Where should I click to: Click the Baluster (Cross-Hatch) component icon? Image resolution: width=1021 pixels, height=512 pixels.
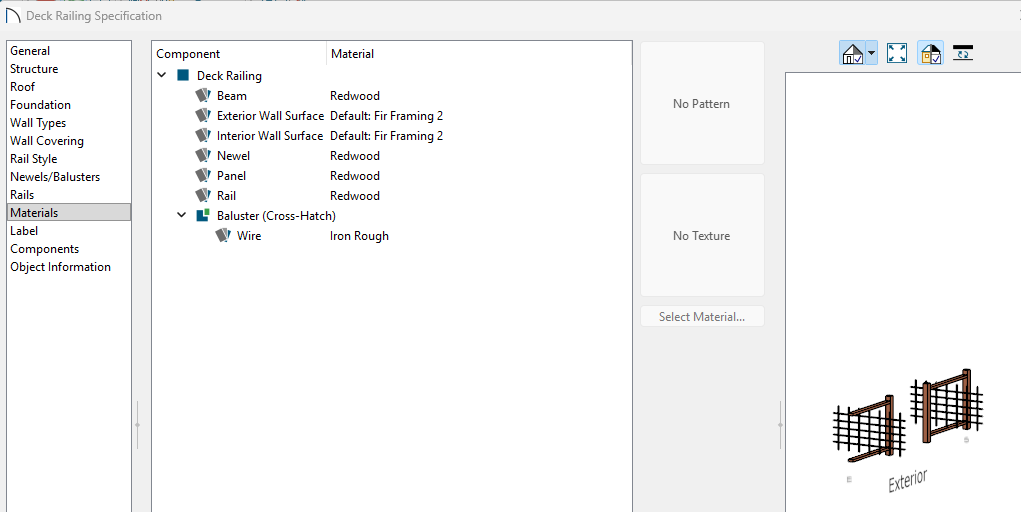pyautogui.click(x=203, y=216)
